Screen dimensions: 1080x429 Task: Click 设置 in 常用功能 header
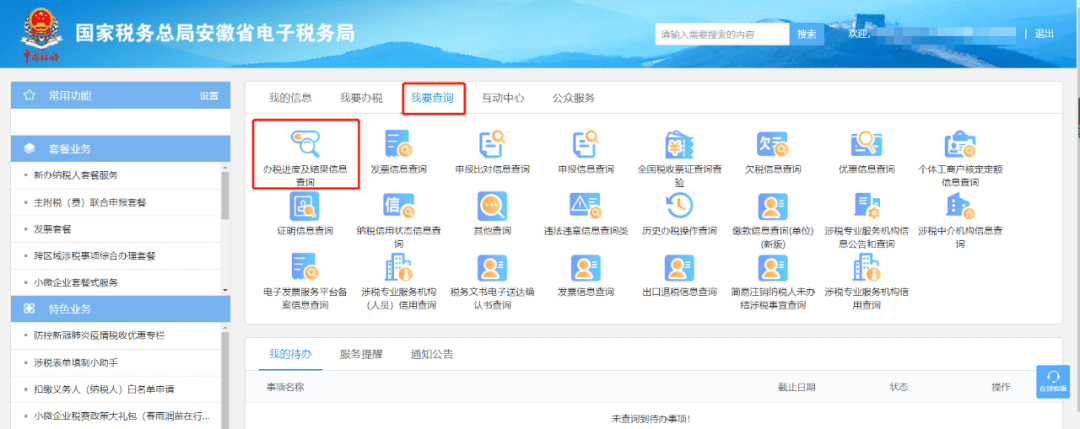(208, 96)
